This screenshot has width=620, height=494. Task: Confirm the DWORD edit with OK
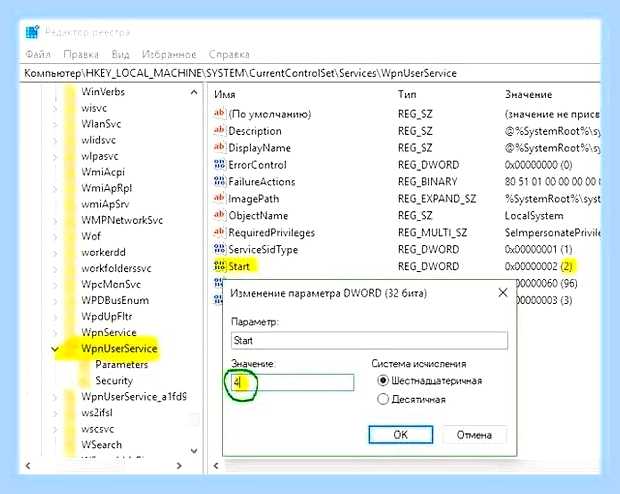(x=401, y=435)
